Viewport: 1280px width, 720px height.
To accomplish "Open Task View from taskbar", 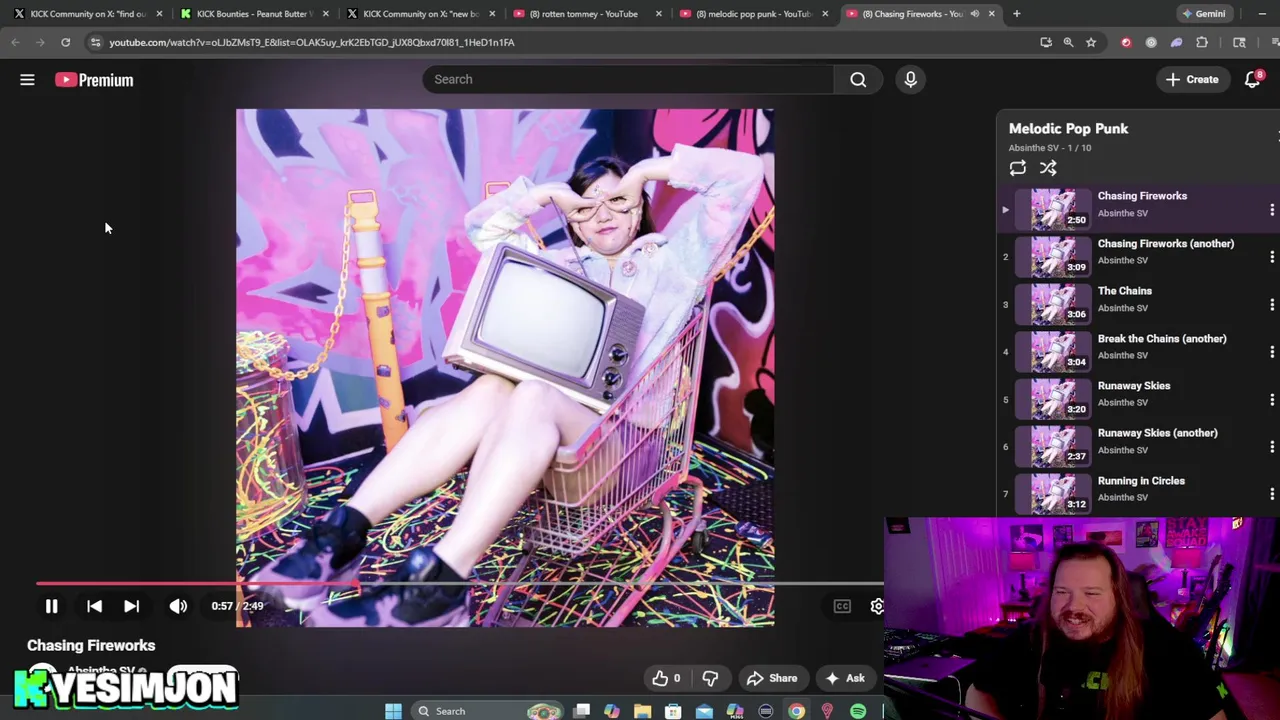I will [581, 711].
